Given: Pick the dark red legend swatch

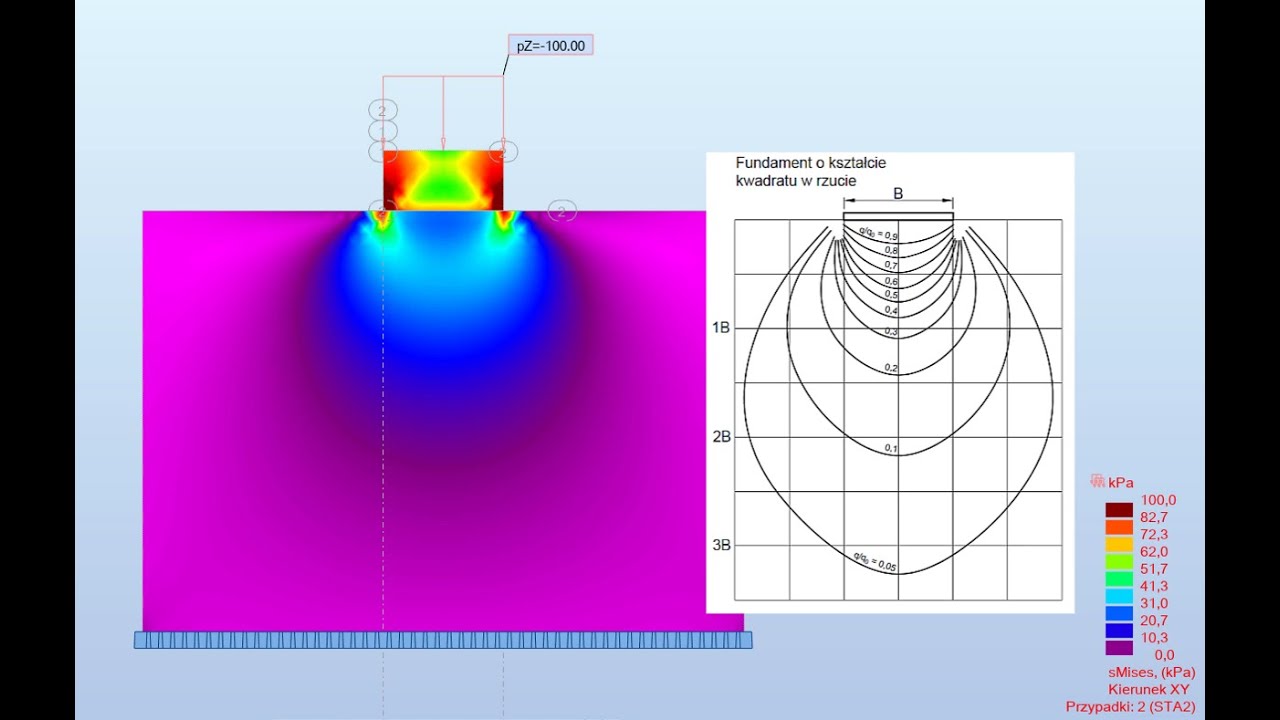Looking at the screenshot, I should pyautogui.click(x=1119, y=510).
